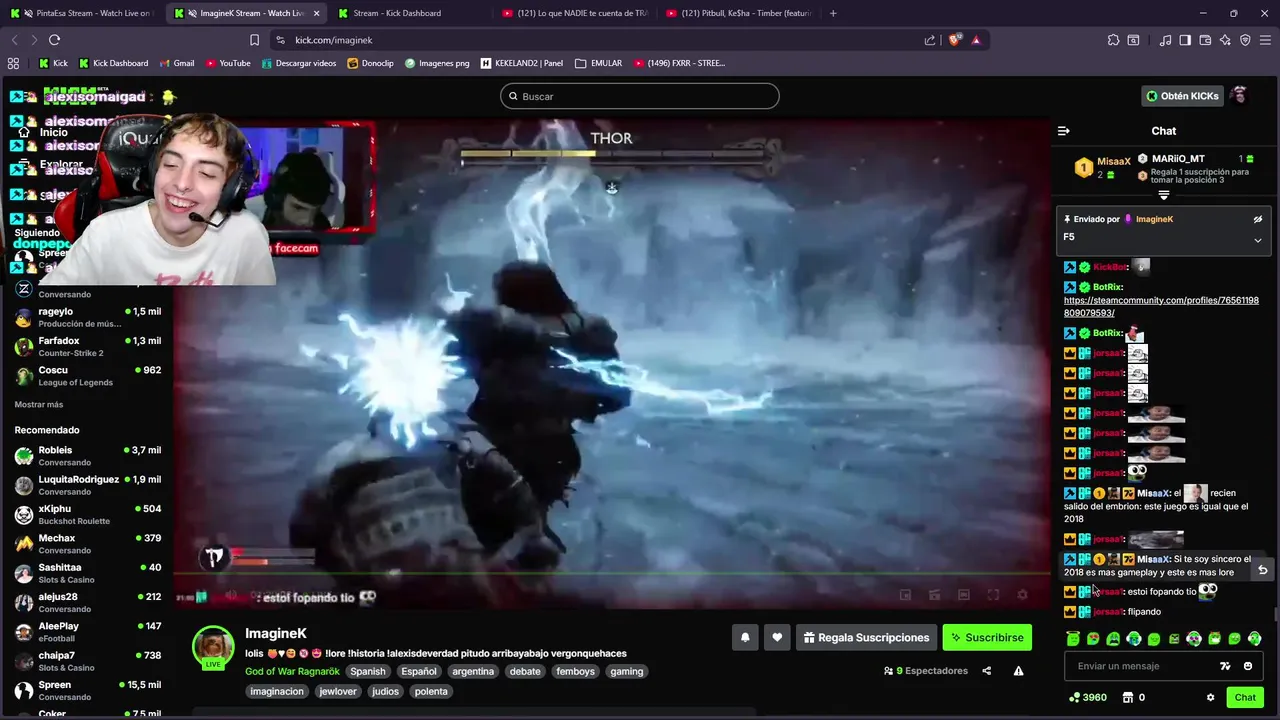Open Kick Dashboard bookmark
Viewport: 1280px width, 720px height.
pos(113,63)
